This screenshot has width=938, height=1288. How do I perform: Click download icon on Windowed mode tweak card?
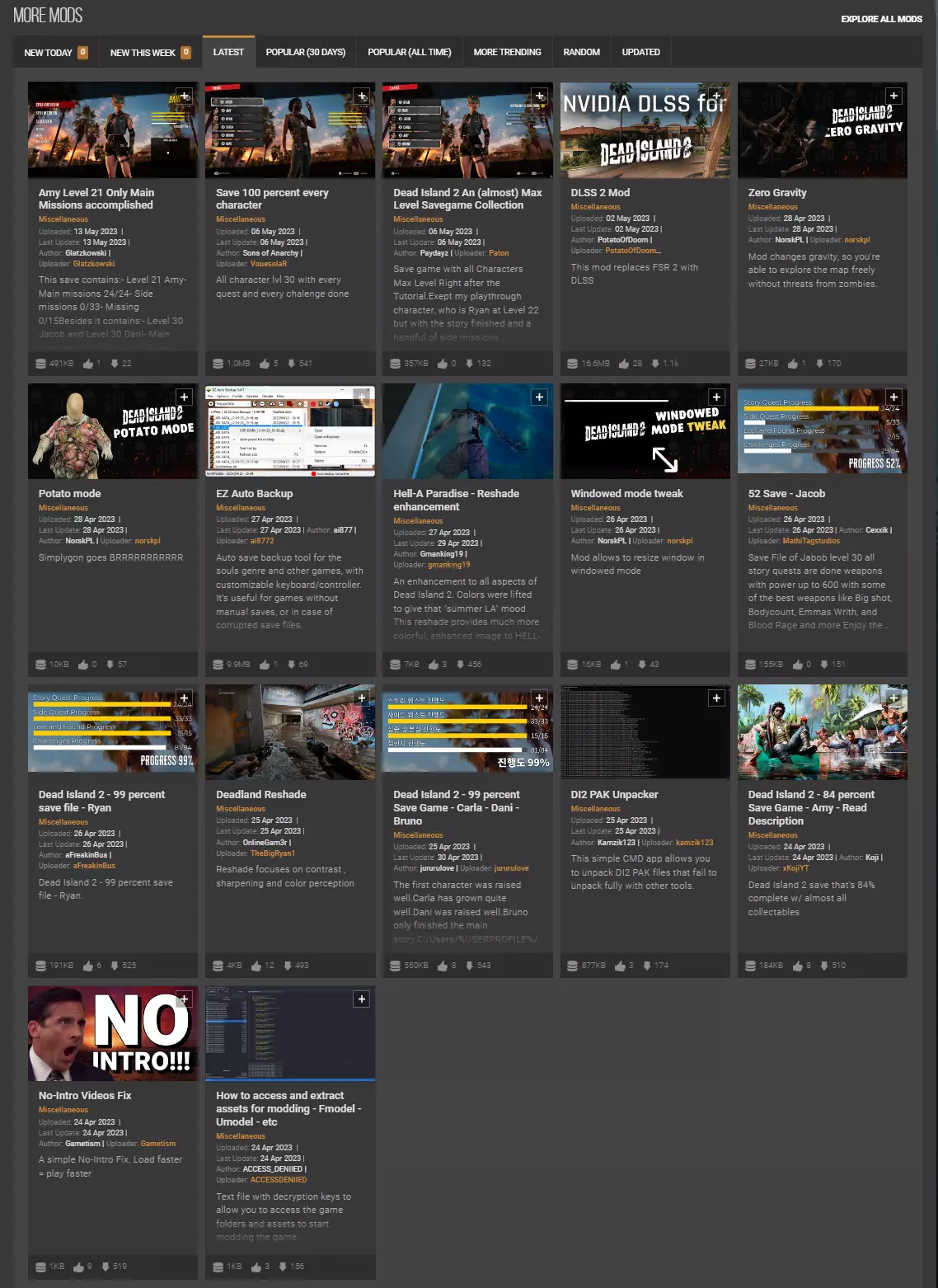point(642,665)
